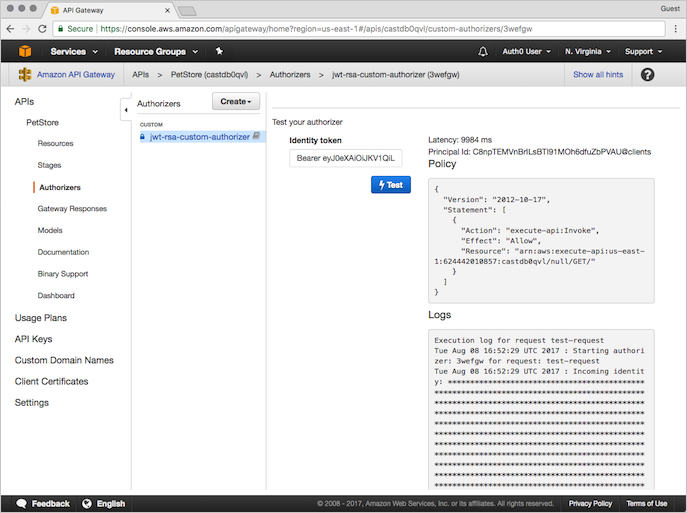The height and width of the screenshot is (513, 687).
Task: Click APIs breadcrumb
Action: [141, 74]
